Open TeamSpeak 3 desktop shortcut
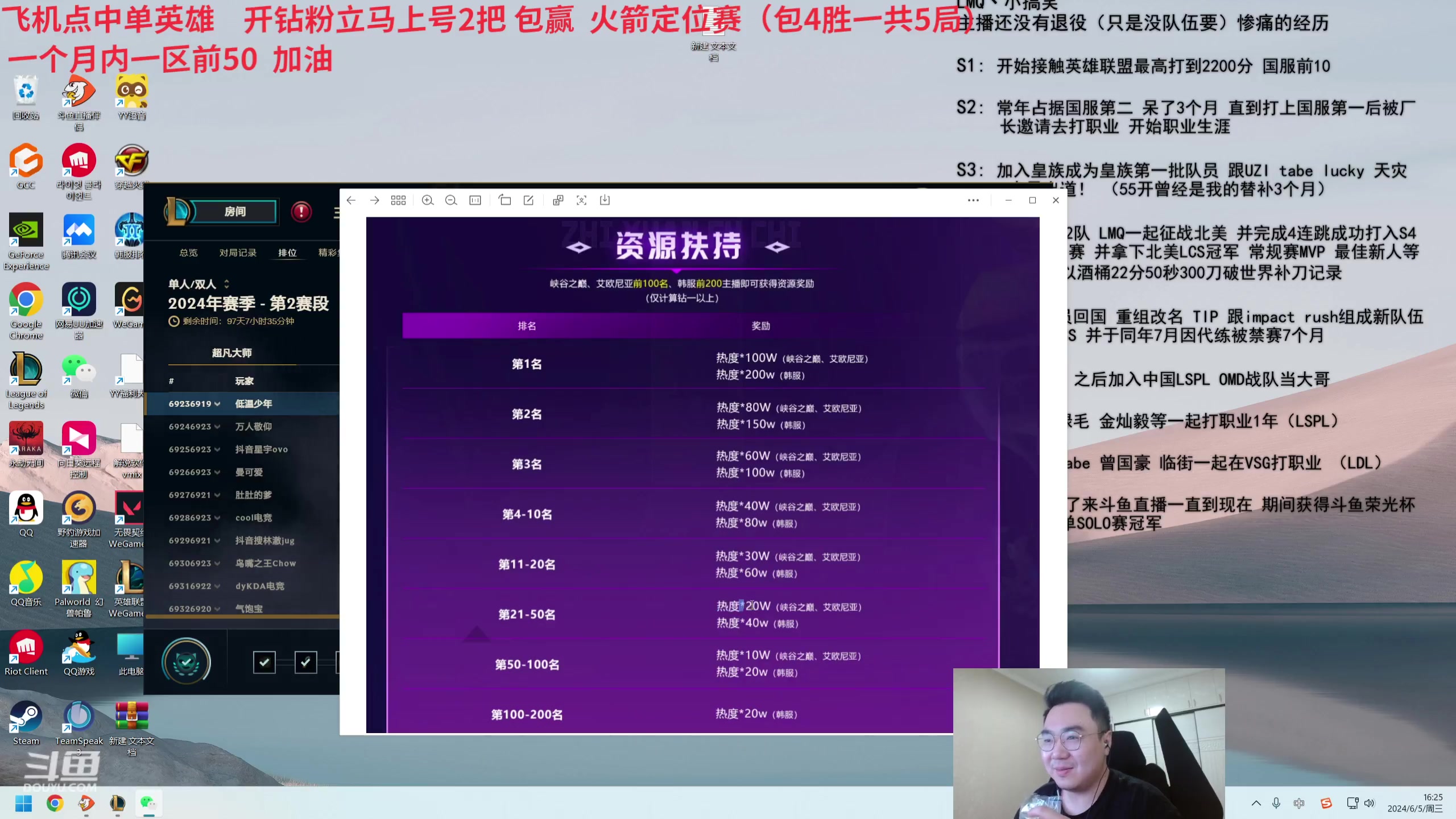 click(78, 728)
